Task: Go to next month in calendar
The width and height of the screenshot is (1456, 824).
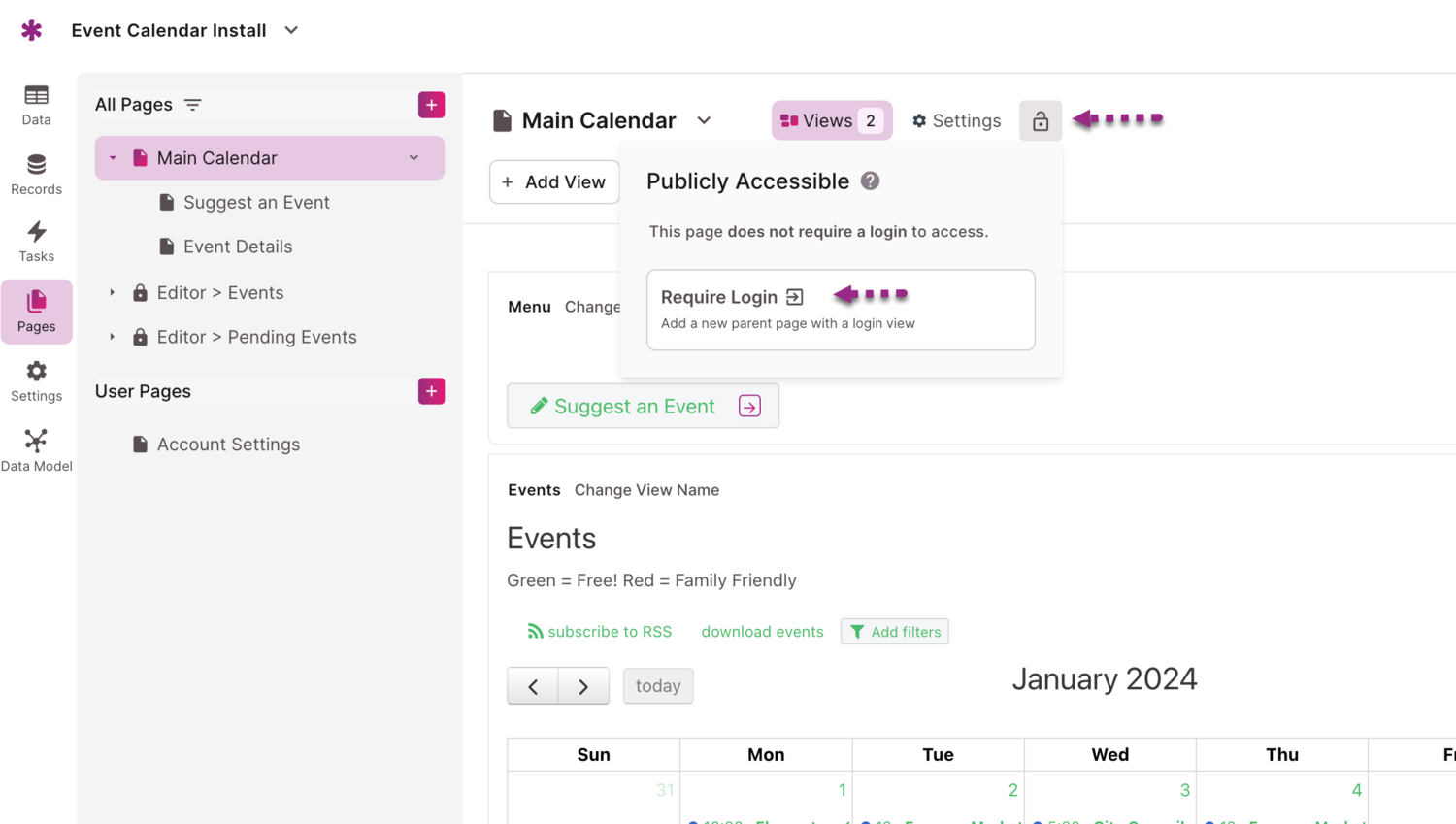Action: (583, 686)
